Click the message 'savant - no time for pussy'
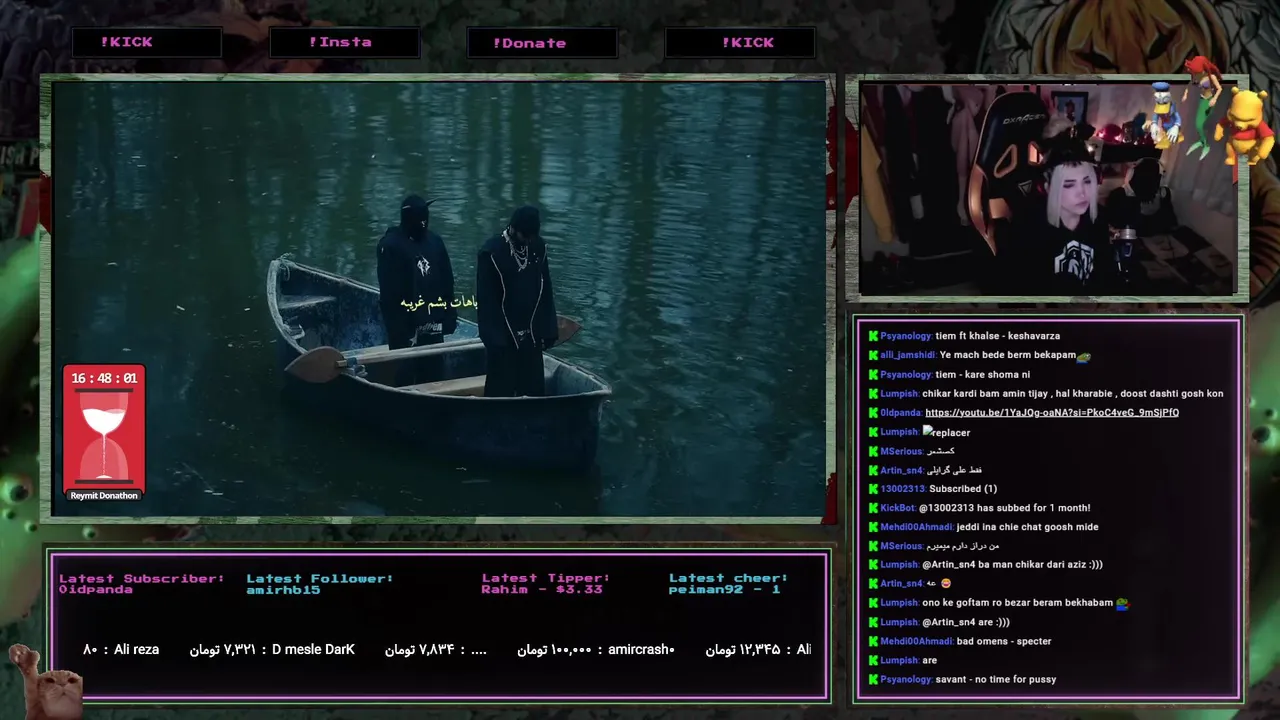This screenshot has height=720, width=1280. pyautogui.click(x=996, y=679)
